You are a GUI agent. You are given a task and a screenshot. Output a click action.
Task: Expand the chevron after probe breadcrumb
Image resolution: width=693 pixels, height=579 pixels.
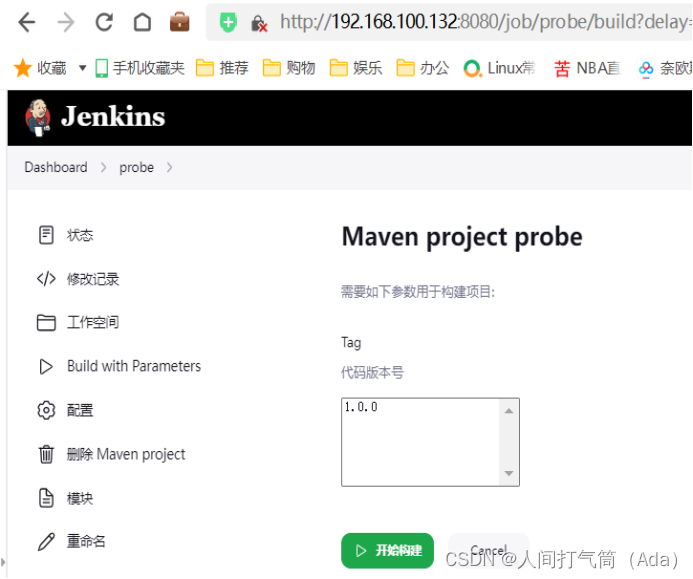click(x=170, y=168)
